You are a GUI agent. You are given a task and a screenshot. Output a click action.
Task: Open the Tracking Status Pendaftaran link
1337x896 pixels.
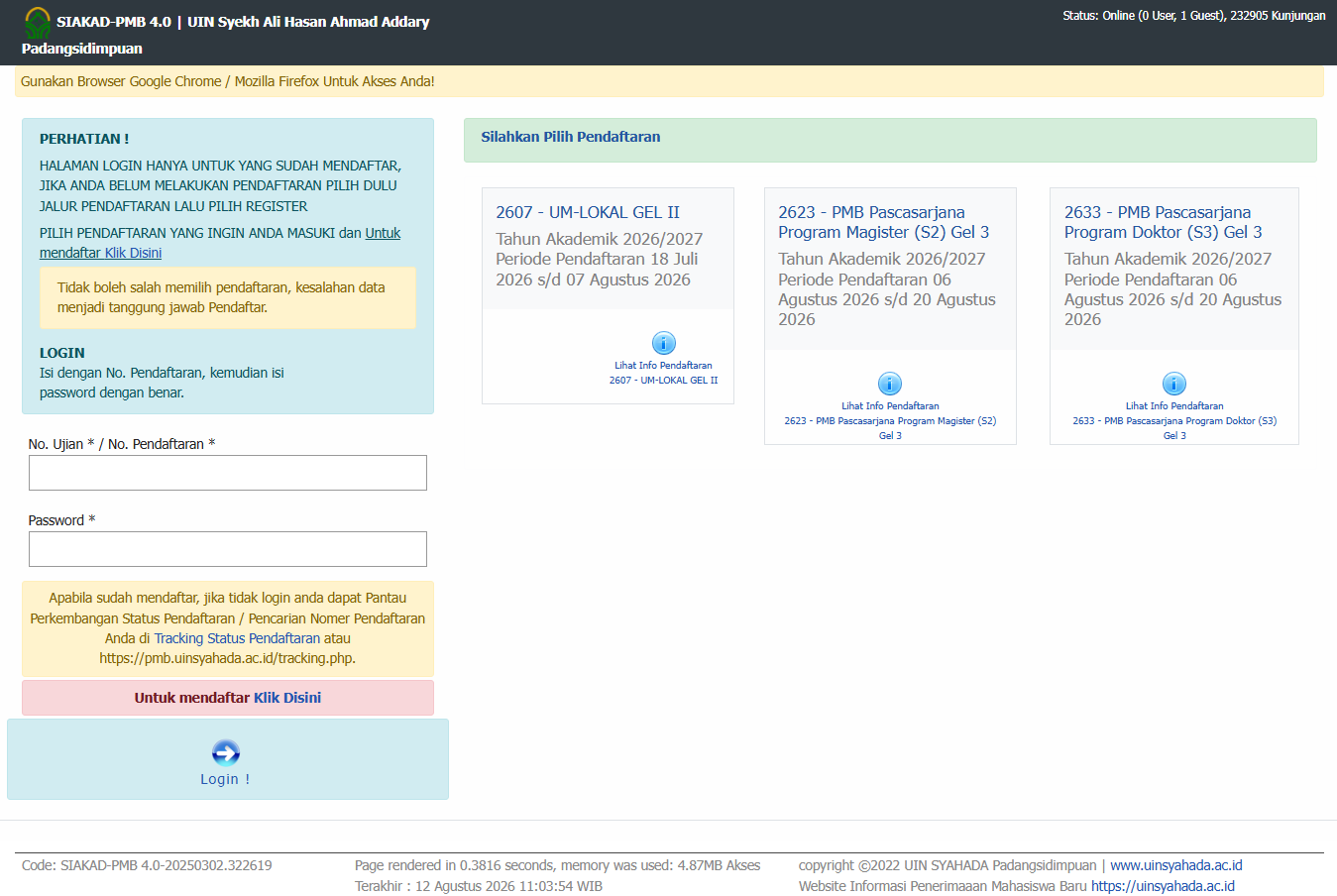(237, 638)
